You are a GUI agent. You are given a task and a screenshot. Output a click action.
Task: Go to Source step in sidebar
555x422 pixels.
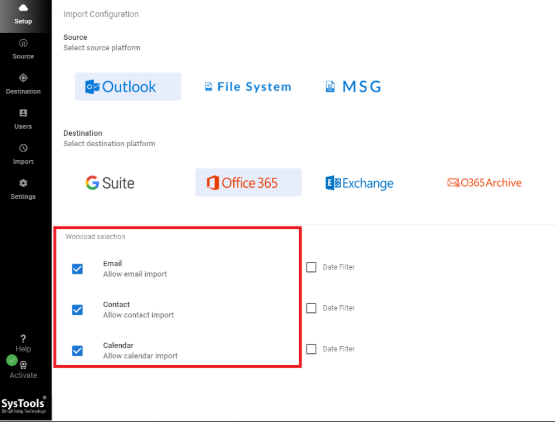pyautogui.click(x=23, y=49)
